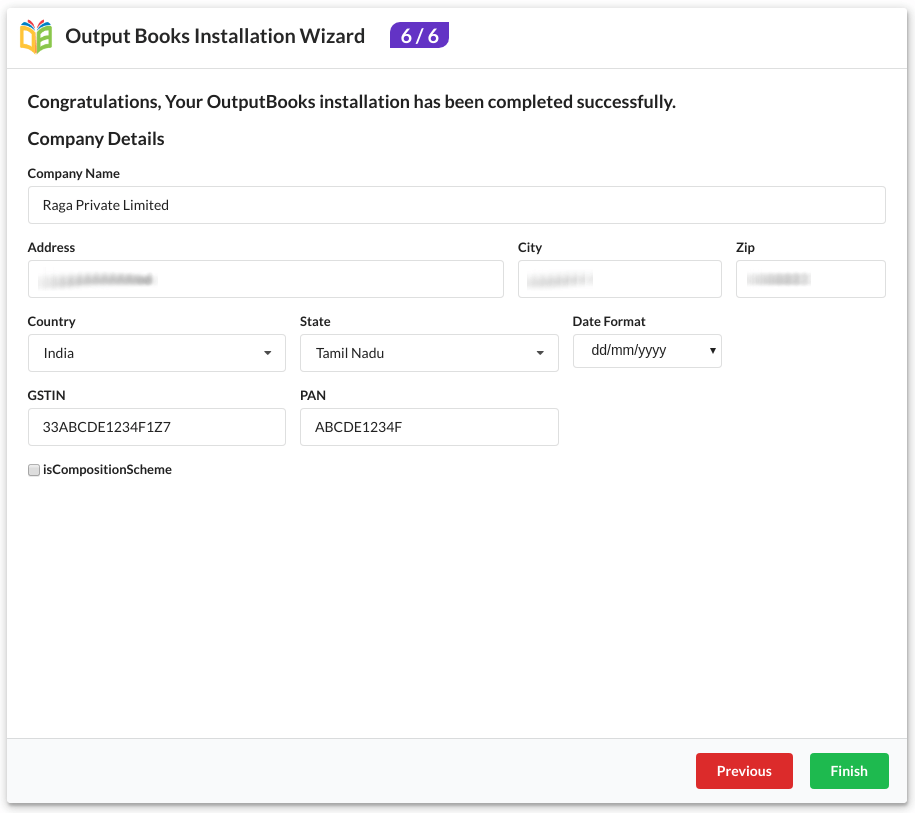Click the 6/6 step indicator badge
Image resolution: width=915 pixels, height=813 pixels.
point(419,36)
